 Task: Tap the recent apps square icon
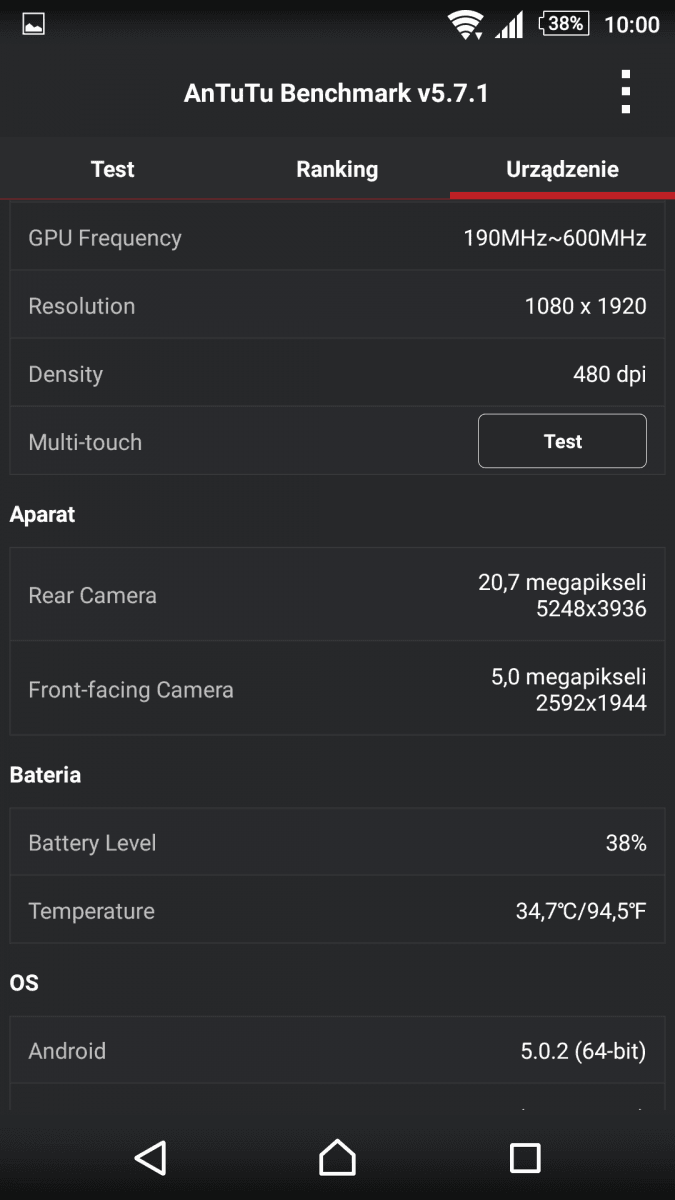[525, 1157]
